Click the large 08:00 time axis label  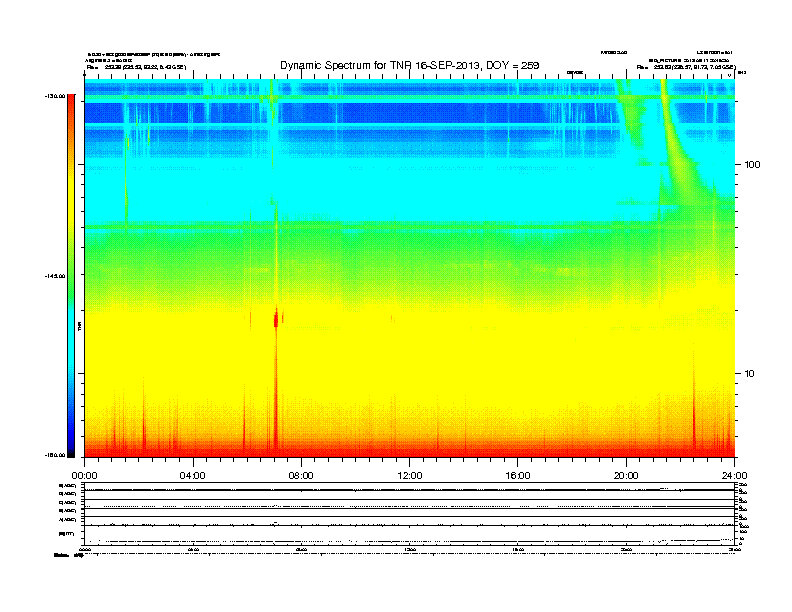pyautogui.click(x=301, y=476)
